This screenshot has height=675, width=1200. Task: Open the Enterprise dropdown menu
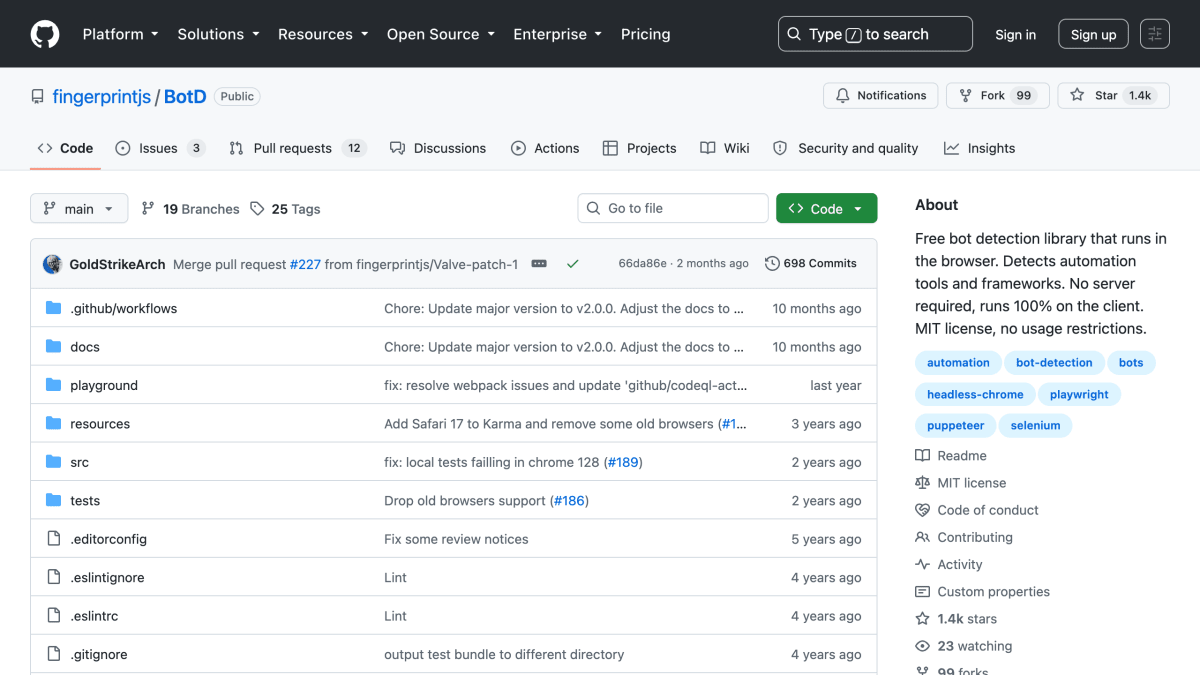pyautogui.click(x=557, y=34)
